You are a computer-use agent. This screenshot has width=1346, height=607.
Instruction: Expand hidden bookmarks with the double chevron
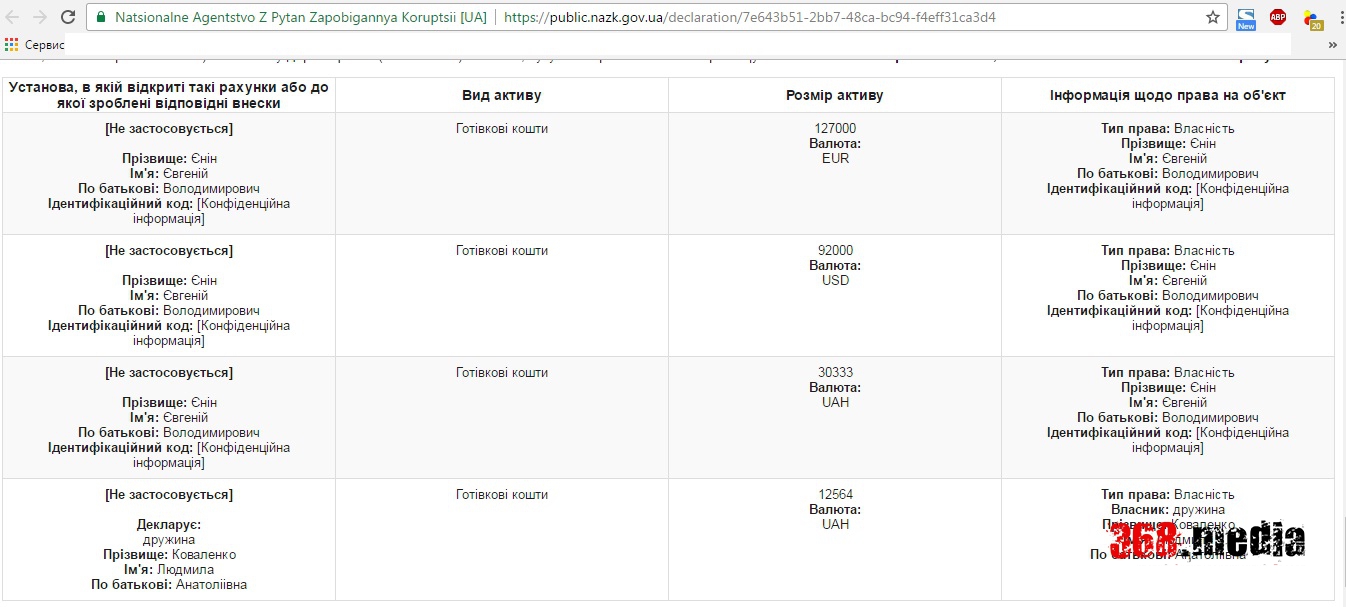click(x=1332, y=45)
